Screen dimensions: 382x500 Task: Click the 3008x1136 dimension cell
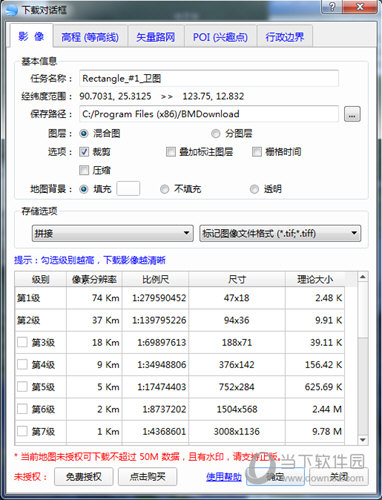pyautogui.click(x=237, y=432)
